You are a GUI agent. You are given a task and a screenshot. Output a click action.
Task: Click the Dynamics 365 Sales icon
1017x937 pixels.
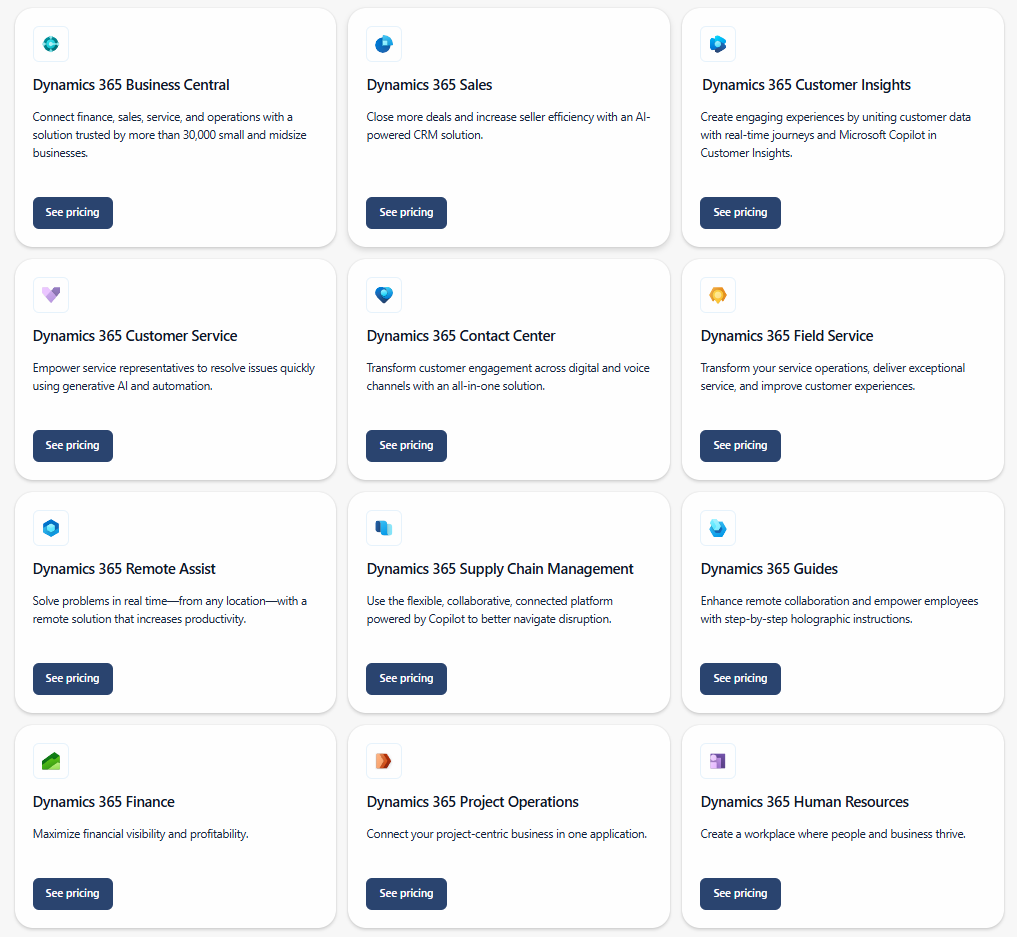pos(384,44)
